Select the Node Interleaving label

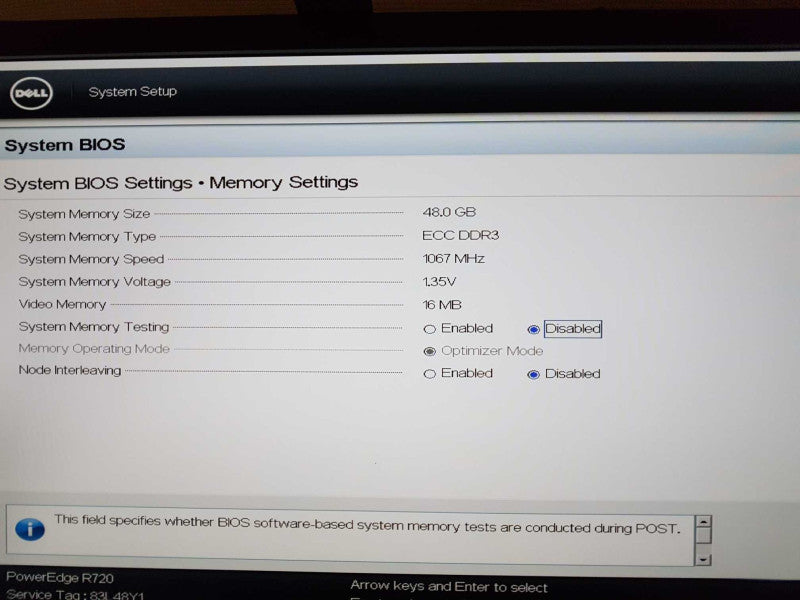70,370
